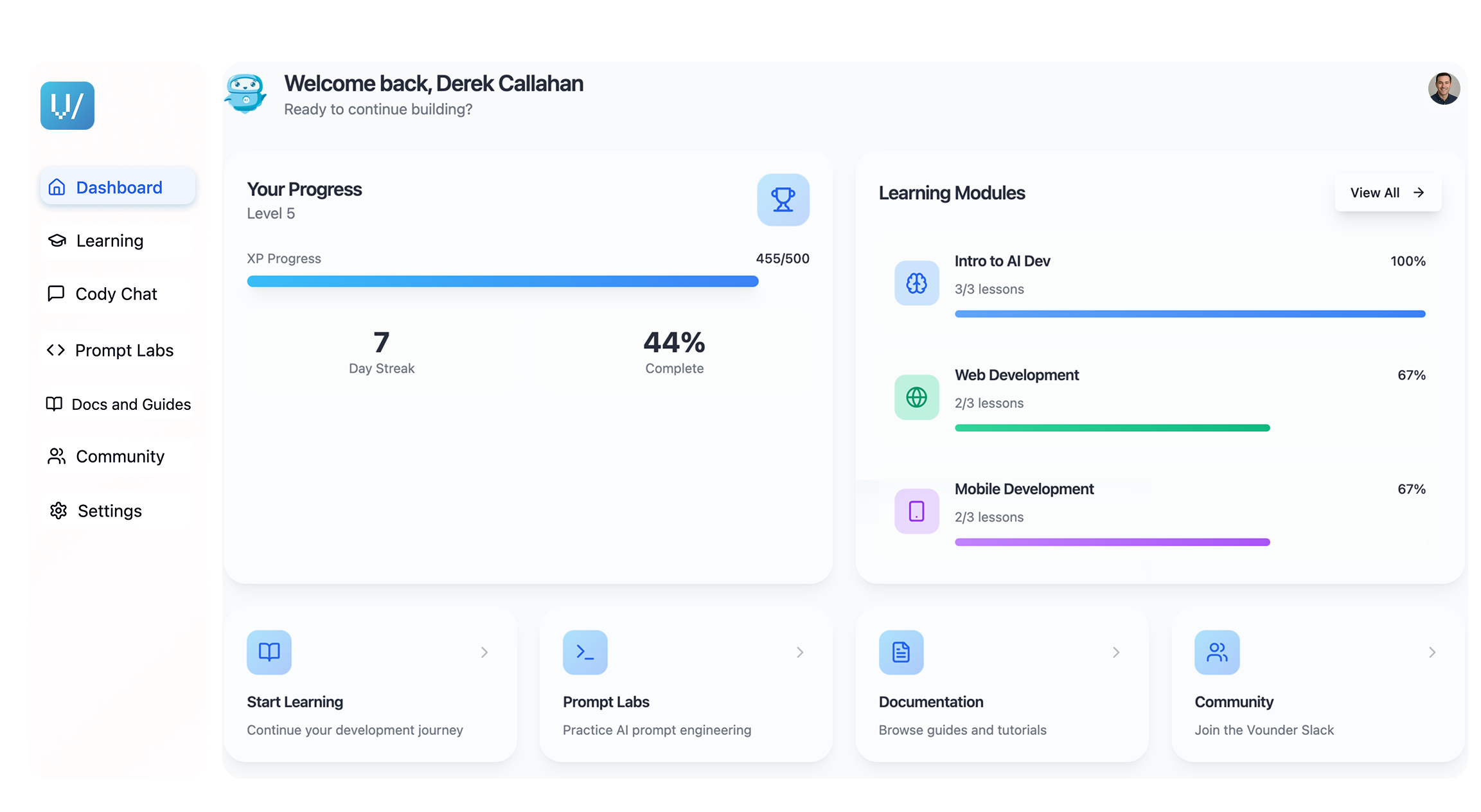Expand the Start Learning card chevron
This screenshot has height=812, width=1481.
[484, 652]
